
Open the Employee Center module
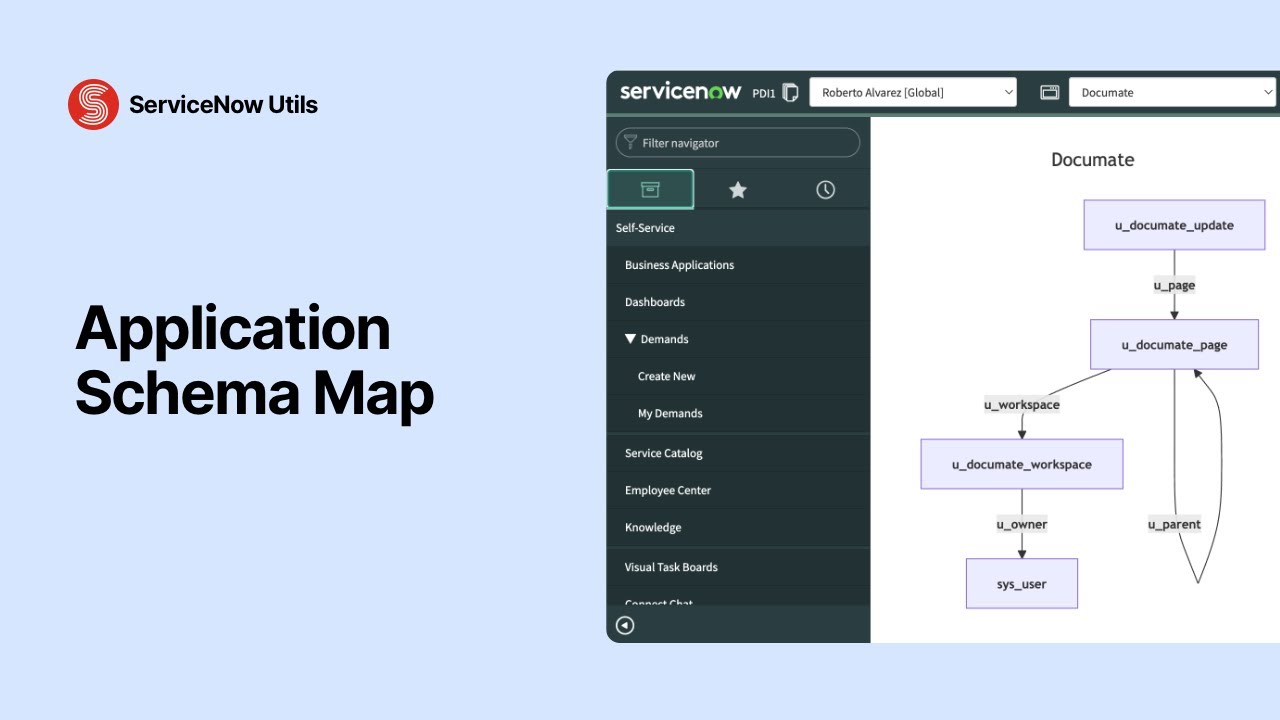[738, 490]
